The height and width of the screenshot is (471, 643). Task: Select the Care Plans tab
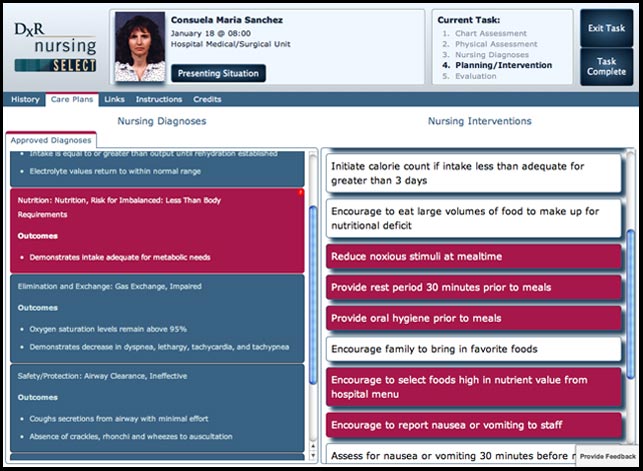point(72,99)
